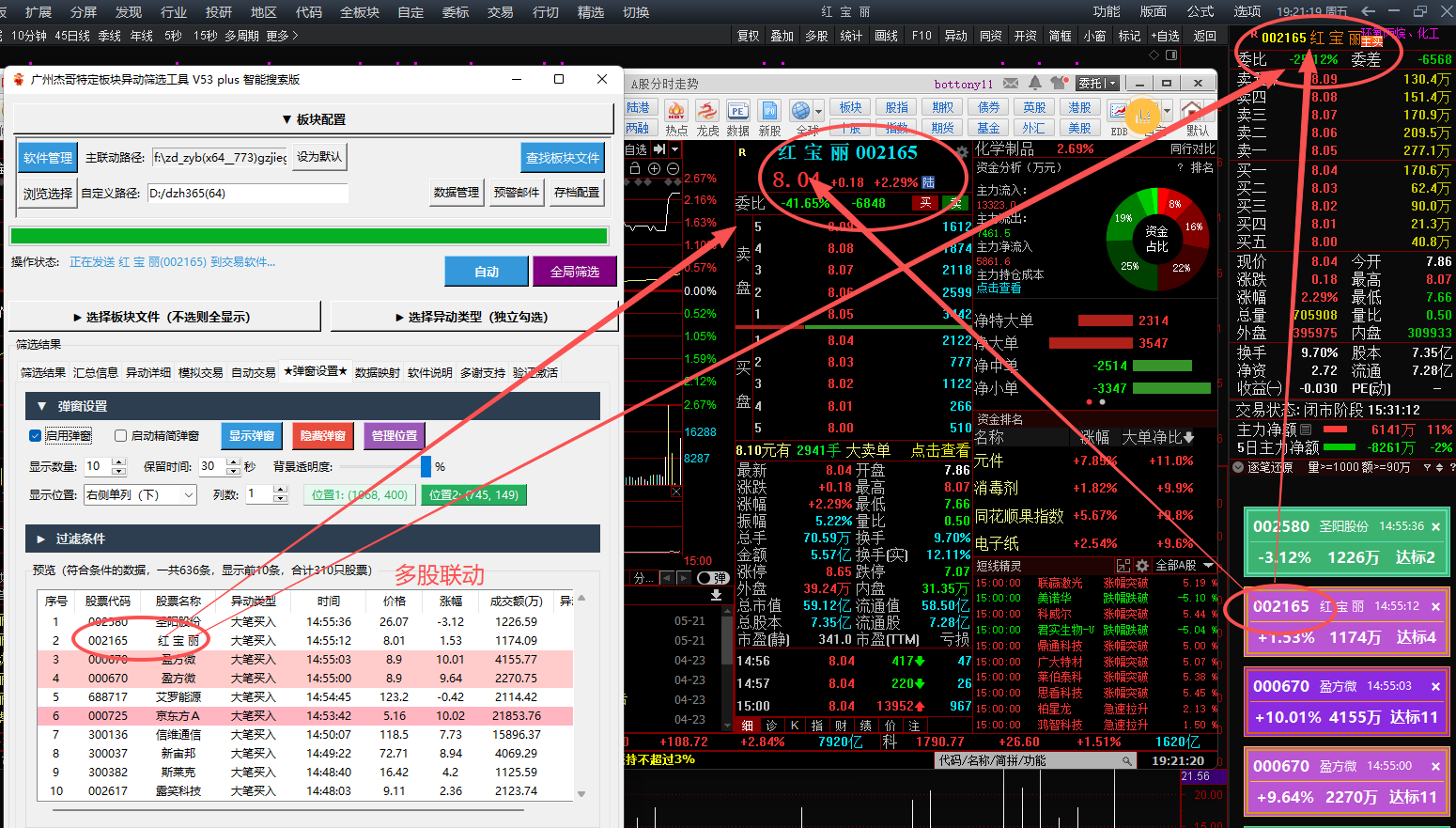Click the pop-out icon in 短线精灵 header
This screenshot has height=828, width=1456.
1123,566
